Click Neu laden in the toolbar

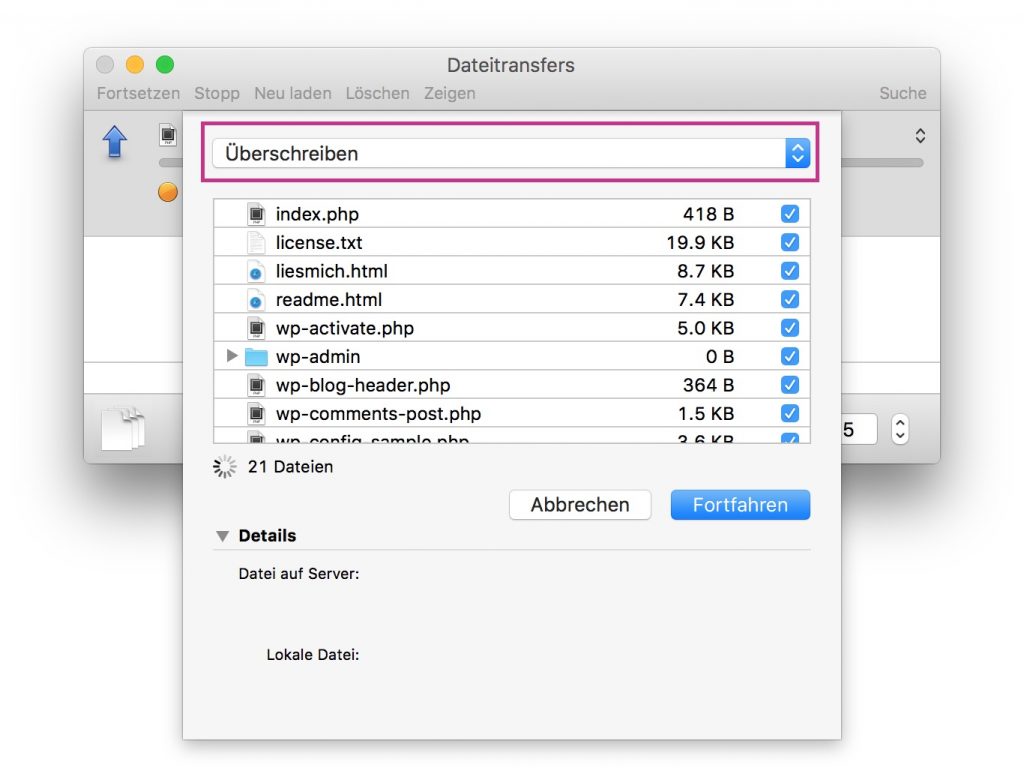pos(291,93)
